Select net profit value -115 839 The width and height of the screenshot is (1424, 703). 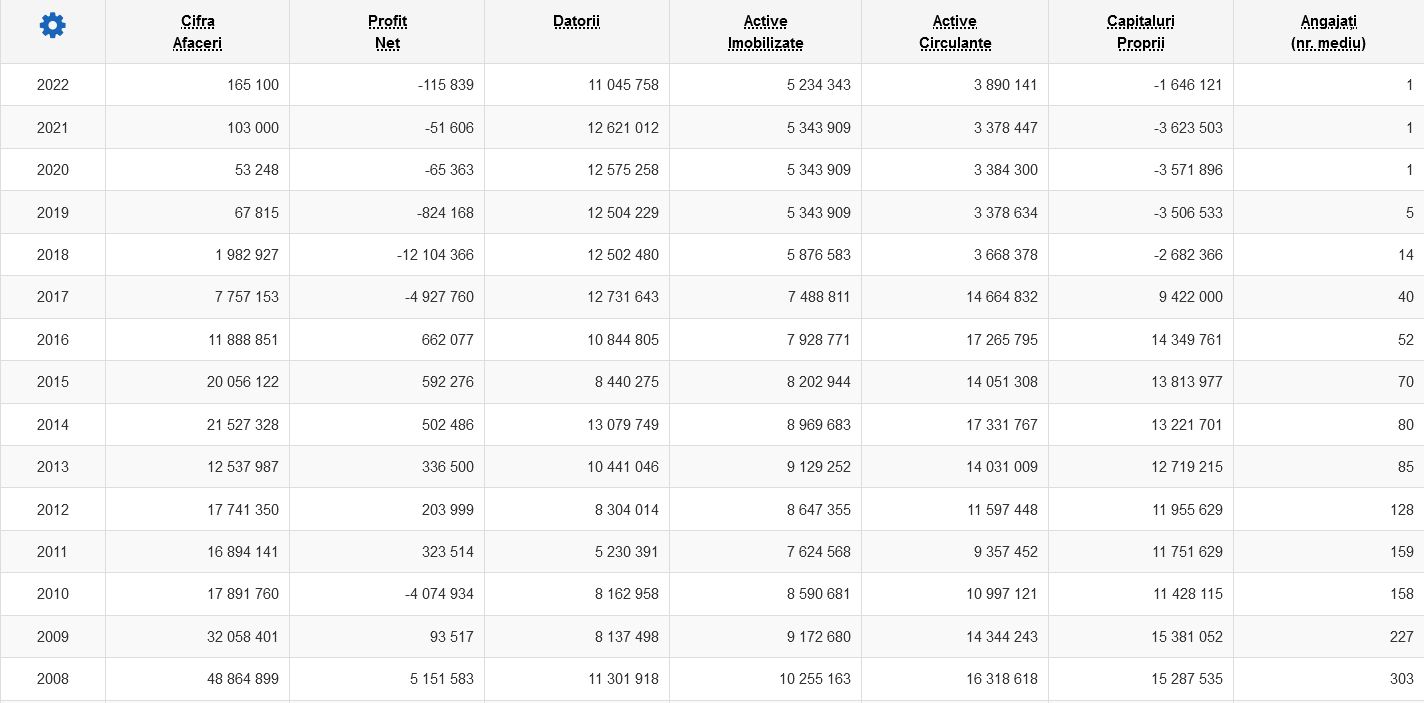[x=446, y=85]
